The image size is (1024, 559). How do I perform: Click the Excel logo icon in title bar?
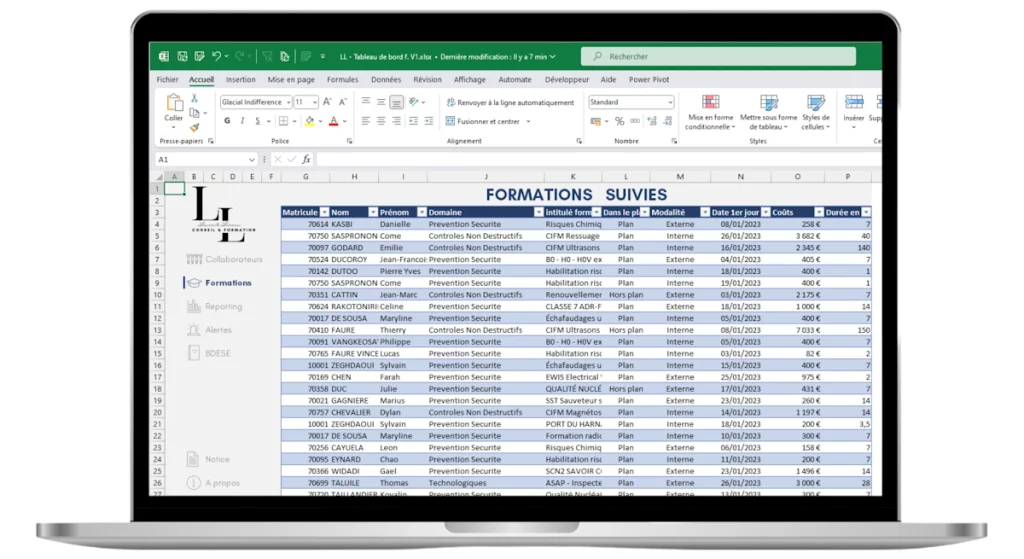(x=164, y=57)
